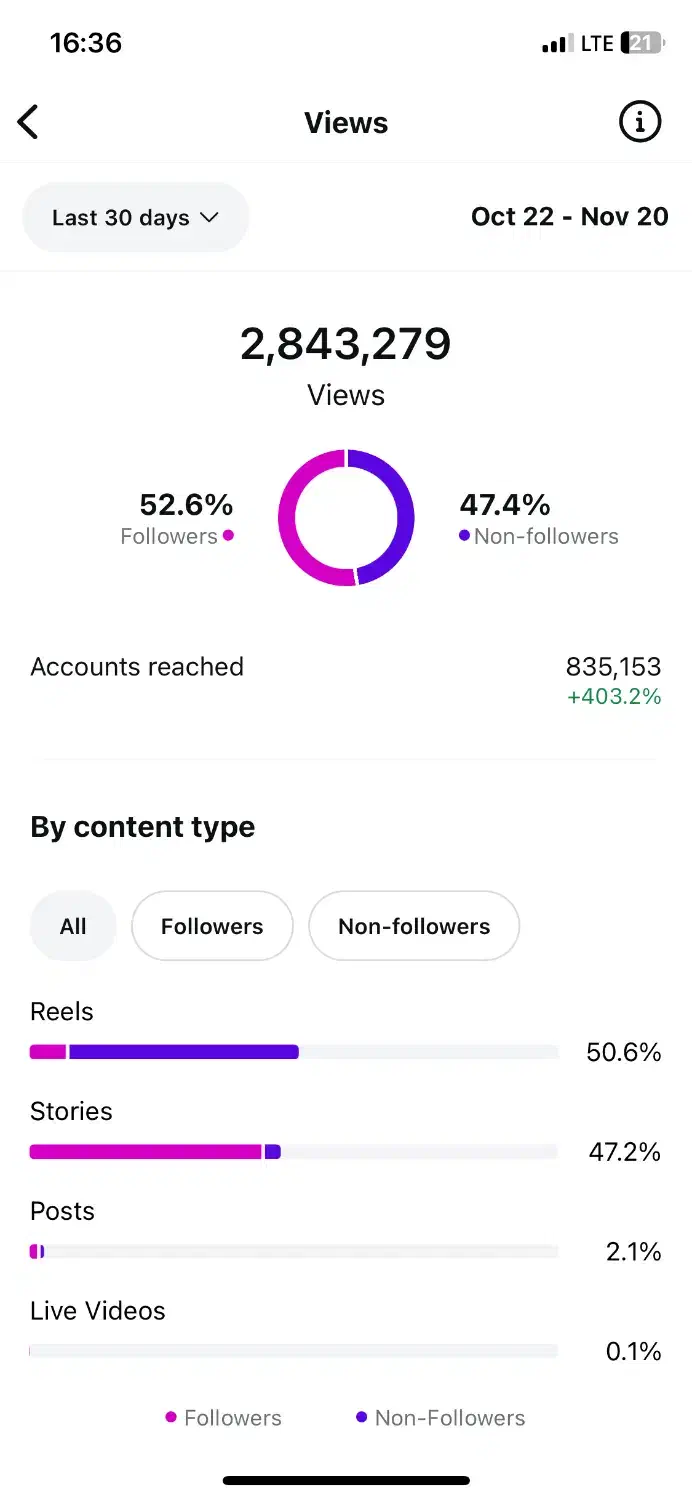Tap the battery indicator in status bar

[641, 44]
